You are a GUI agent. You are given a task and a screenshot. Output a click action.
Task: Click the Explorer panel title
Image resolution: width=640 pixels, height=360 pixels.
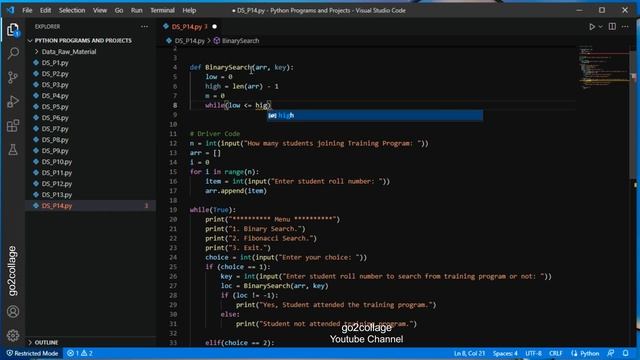pos(47,27)
